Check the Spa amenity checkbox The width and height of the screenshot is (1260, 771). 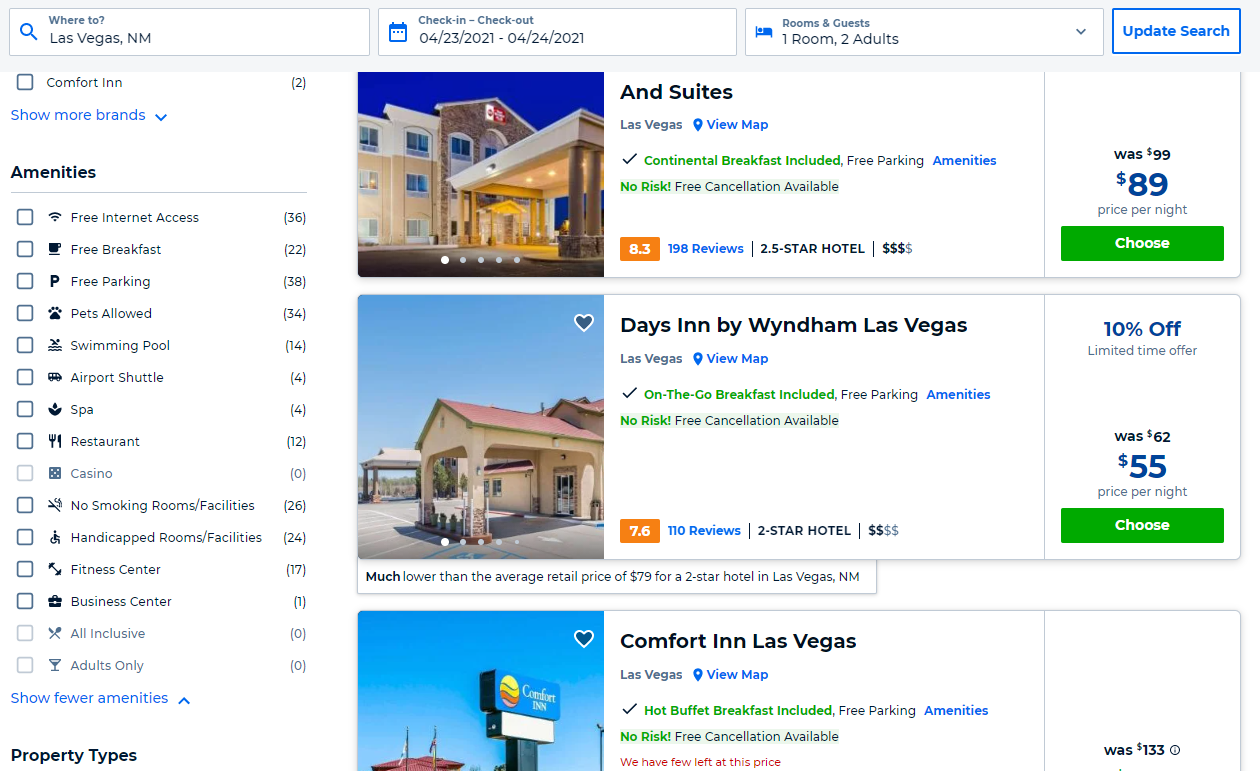25,409
